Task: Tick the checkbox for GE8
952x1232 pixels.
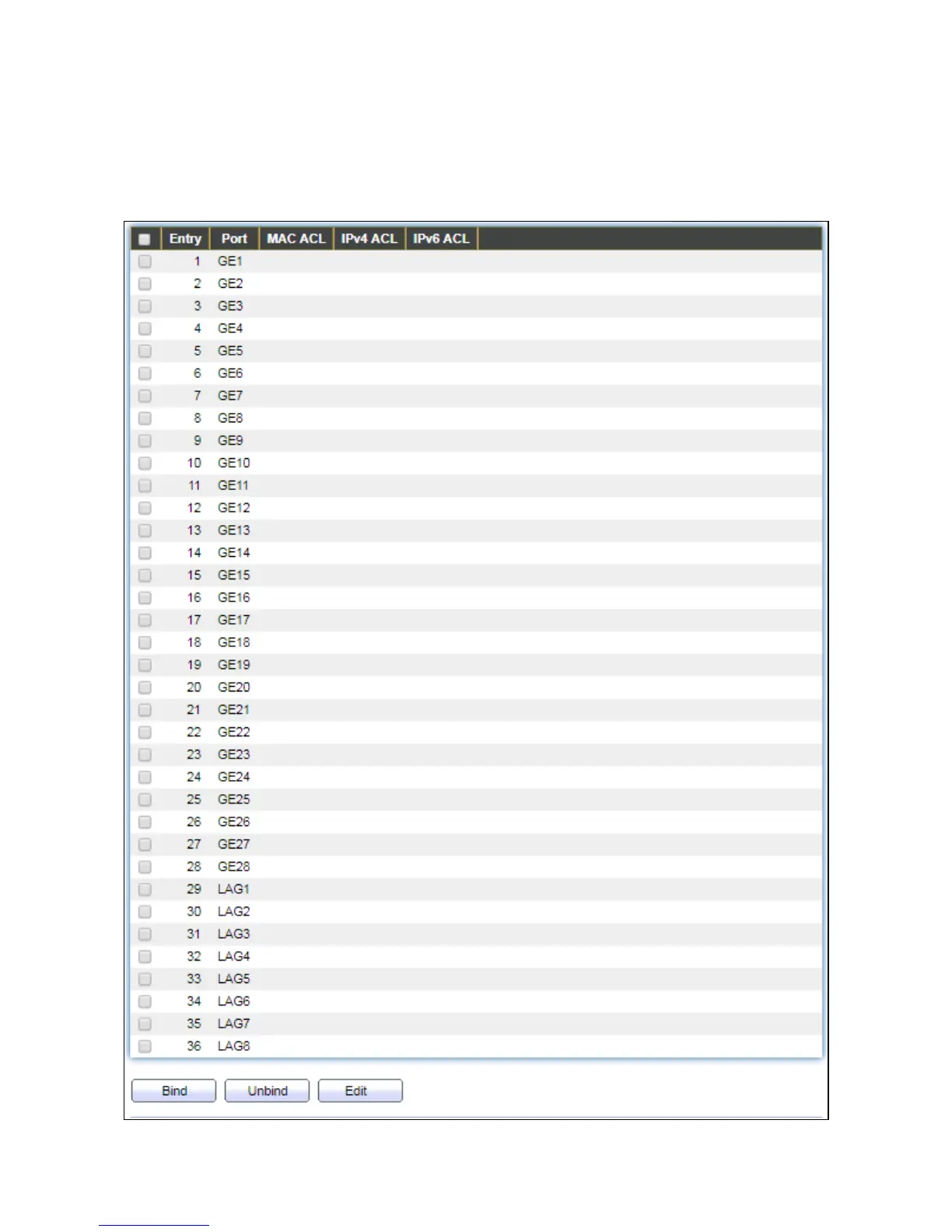Action: pos(145,418)
